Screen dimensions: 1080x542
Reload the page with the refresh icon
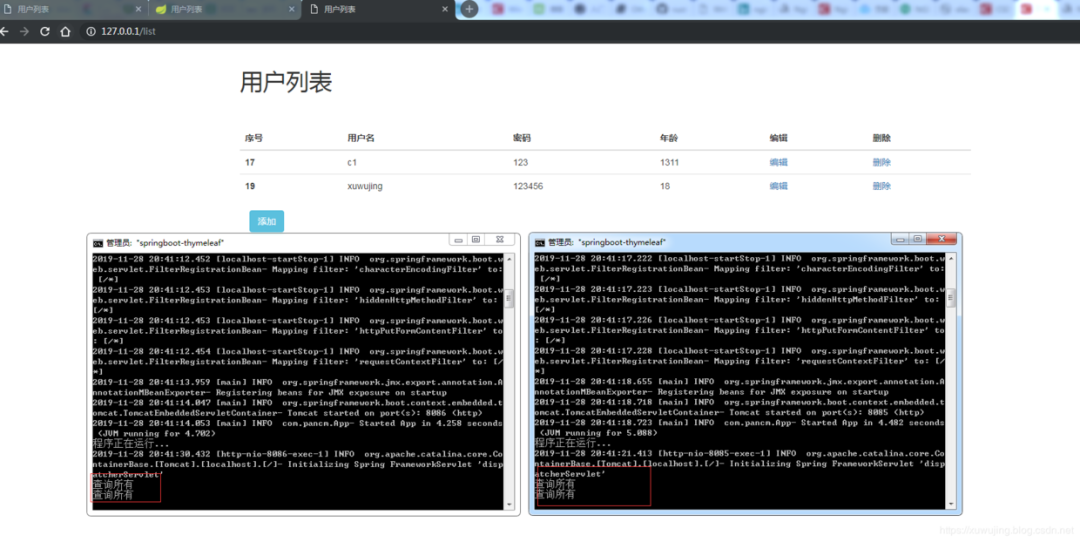point(45,32)
